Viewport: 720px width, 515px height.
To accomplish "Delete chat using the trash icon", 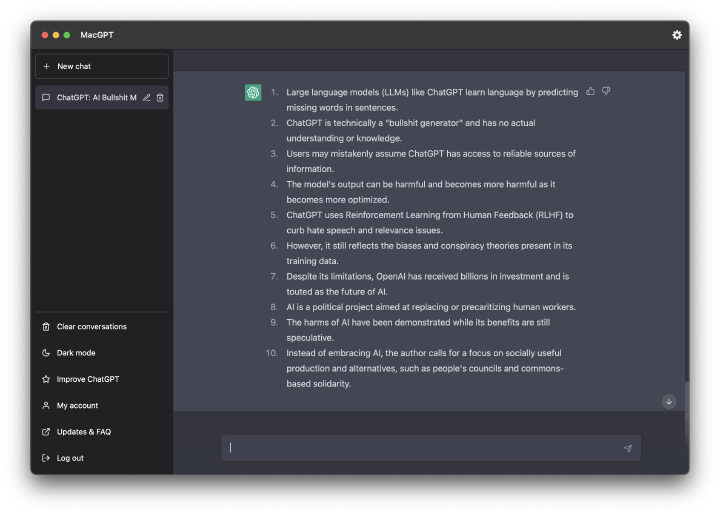I will point(160,97).
